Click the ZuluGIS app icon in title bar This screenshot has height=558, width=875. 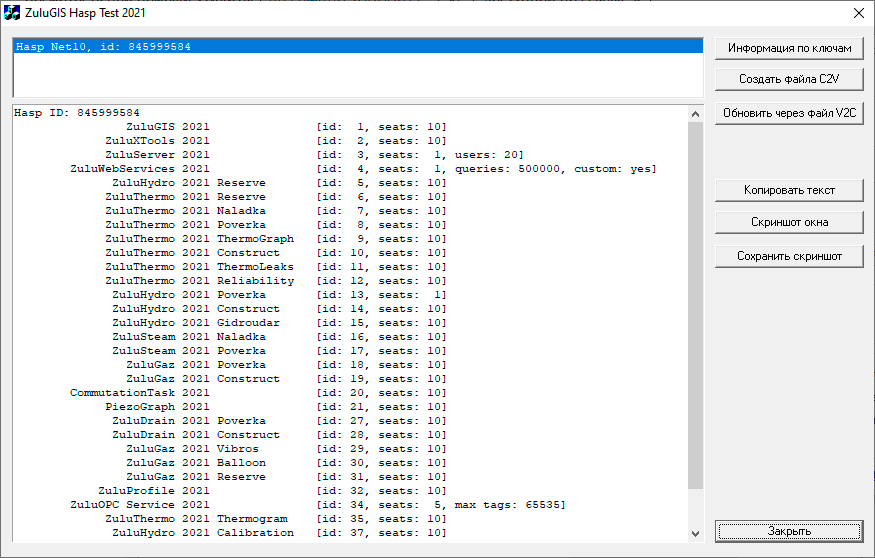pyautogui.click(x=12, y=13)
